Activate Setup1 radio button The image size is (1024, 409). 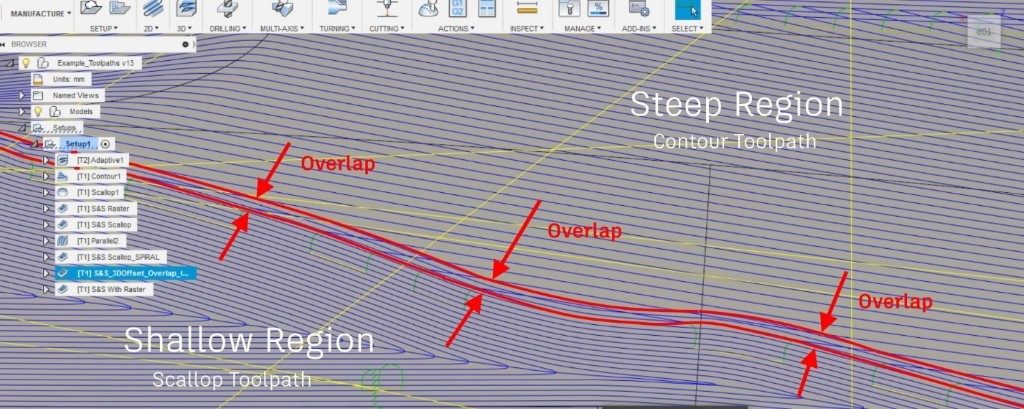pyautogui.click(x=106, y=144)
